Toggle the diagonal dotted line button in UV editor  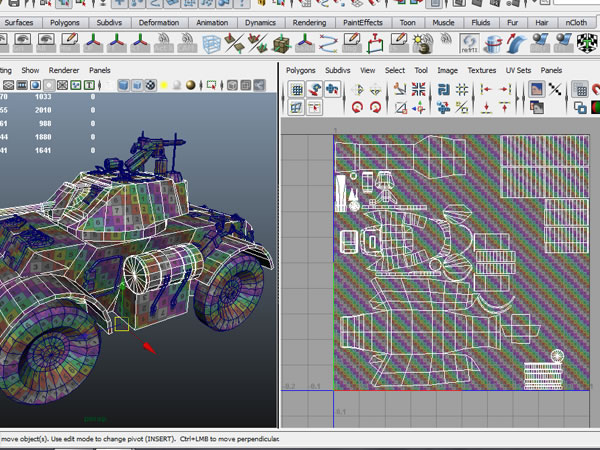554,90
